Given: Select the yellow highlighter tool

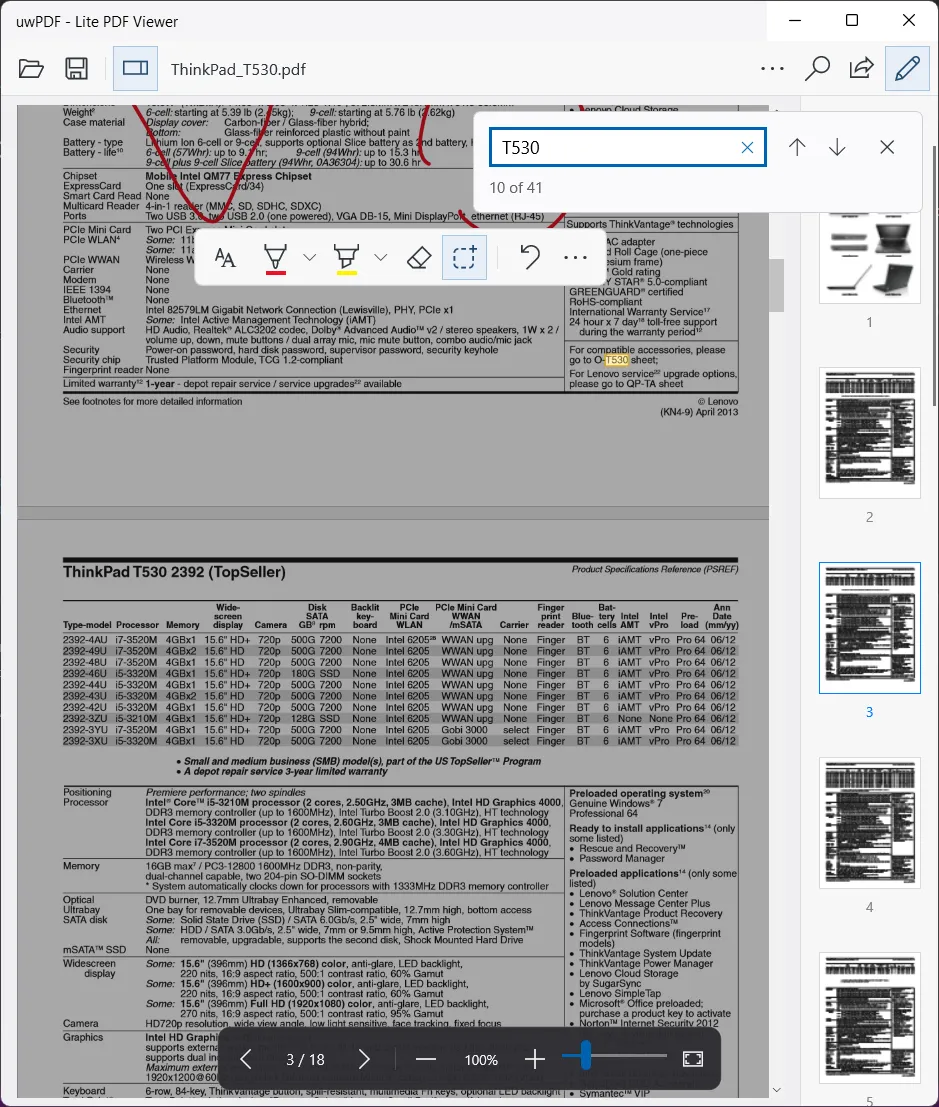Looking at the screenshot, I should (346, 258).
